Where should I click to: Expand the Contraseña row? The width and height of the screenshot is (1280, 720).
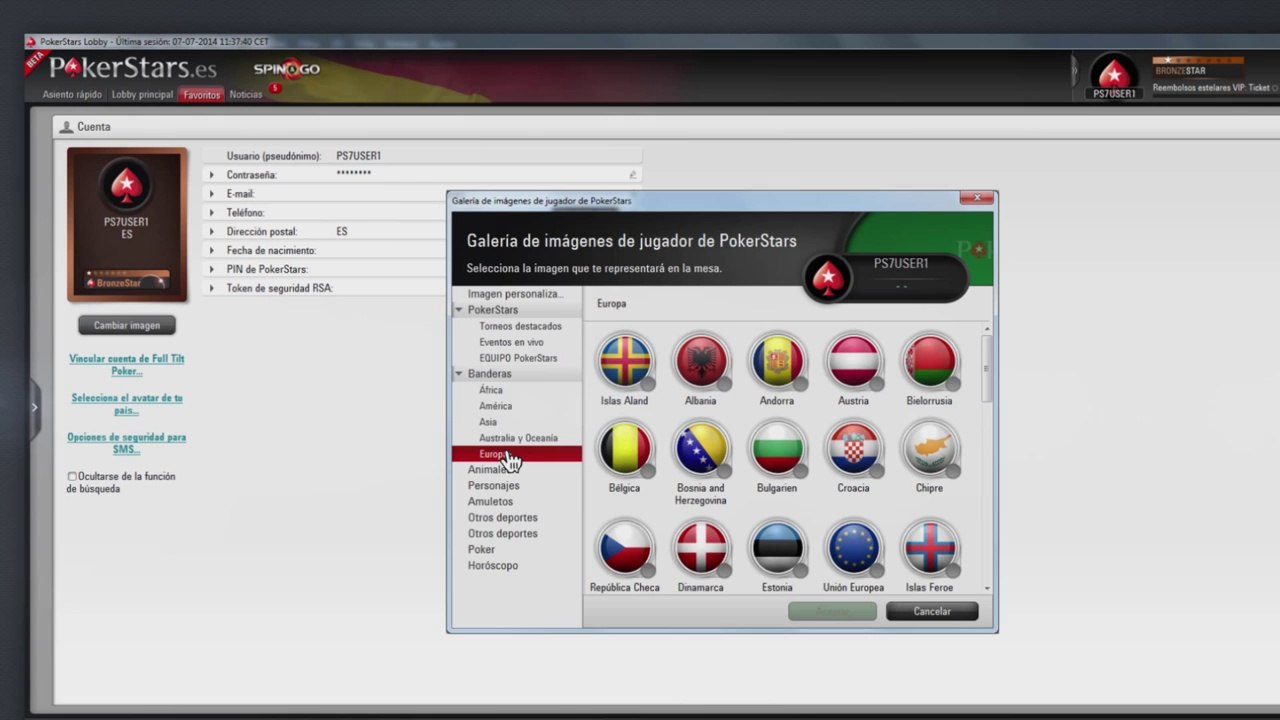point(211,175)
